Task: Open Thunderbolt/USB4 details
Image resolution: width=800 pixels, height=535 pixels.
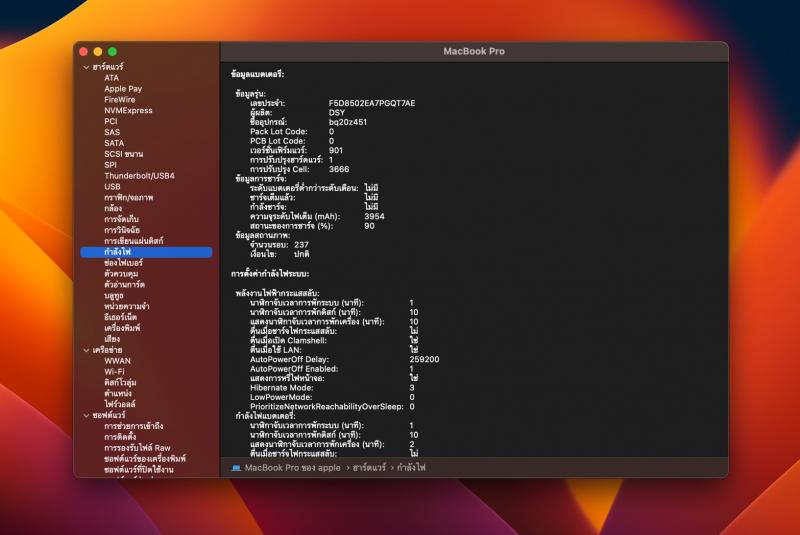Action: pyautogui.click(x=139, y=176)
